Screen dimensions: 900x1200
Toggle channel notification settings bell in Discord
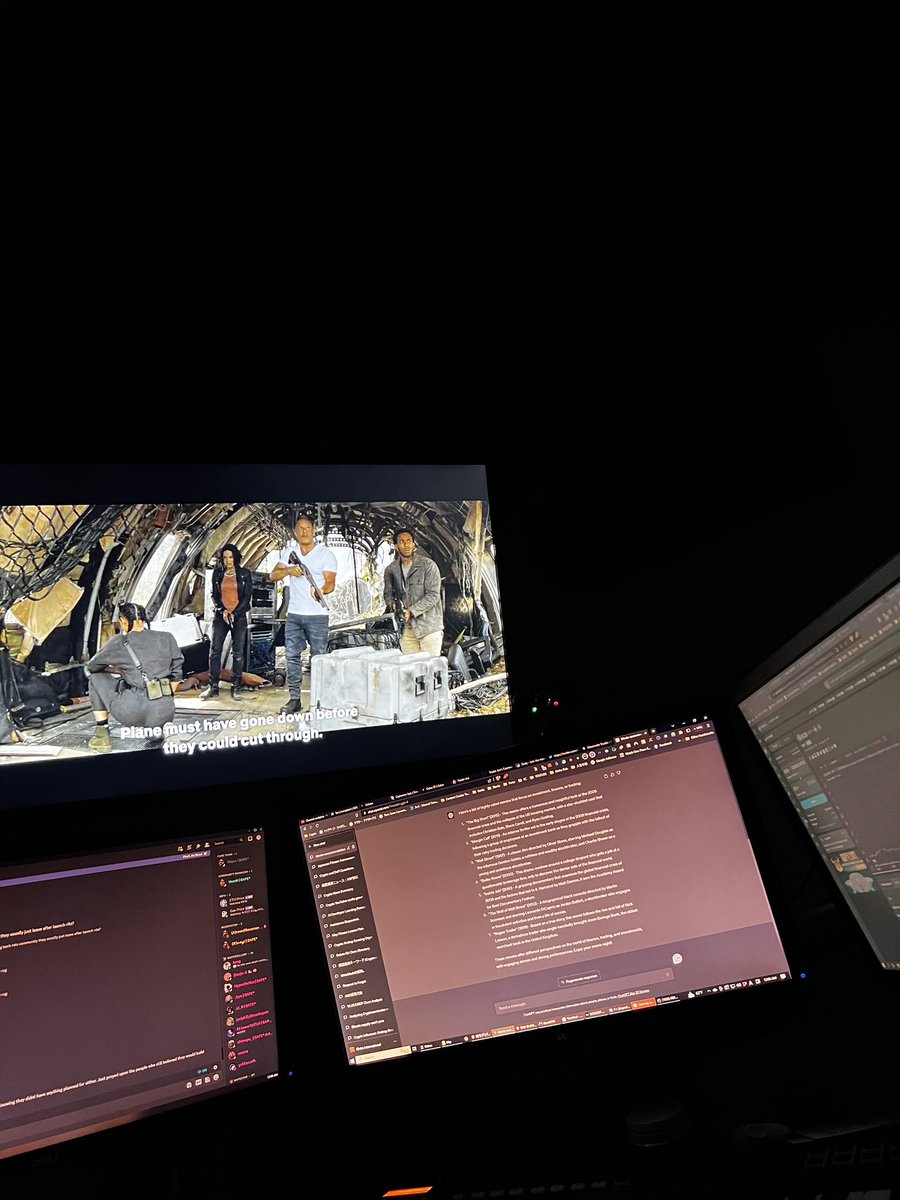click(x=189, y=847)
